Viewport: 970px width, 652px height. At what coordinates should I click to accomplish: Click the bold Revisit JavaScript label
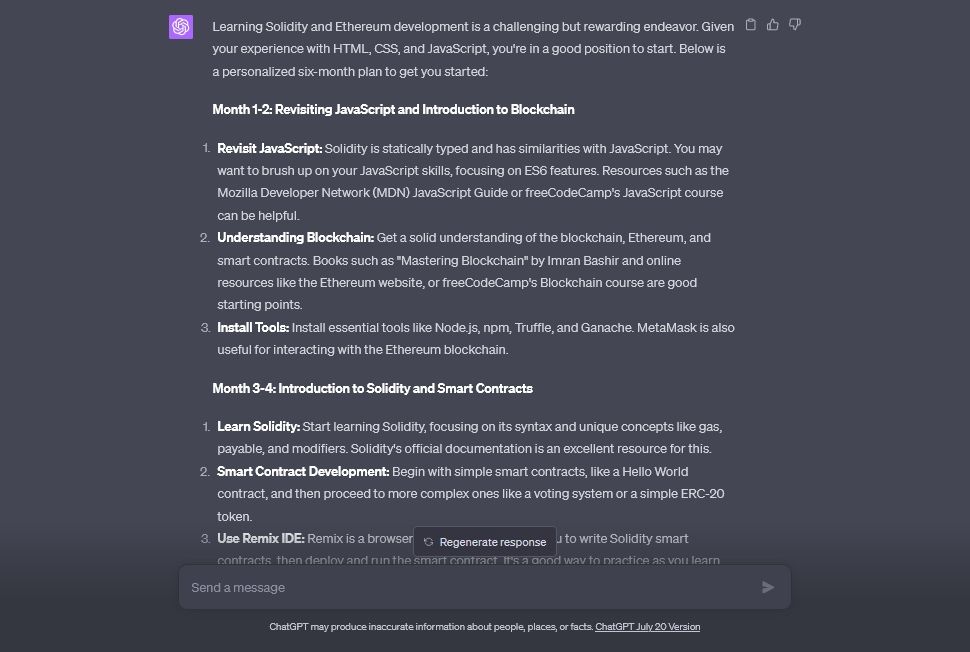click(x=269, y=149)
